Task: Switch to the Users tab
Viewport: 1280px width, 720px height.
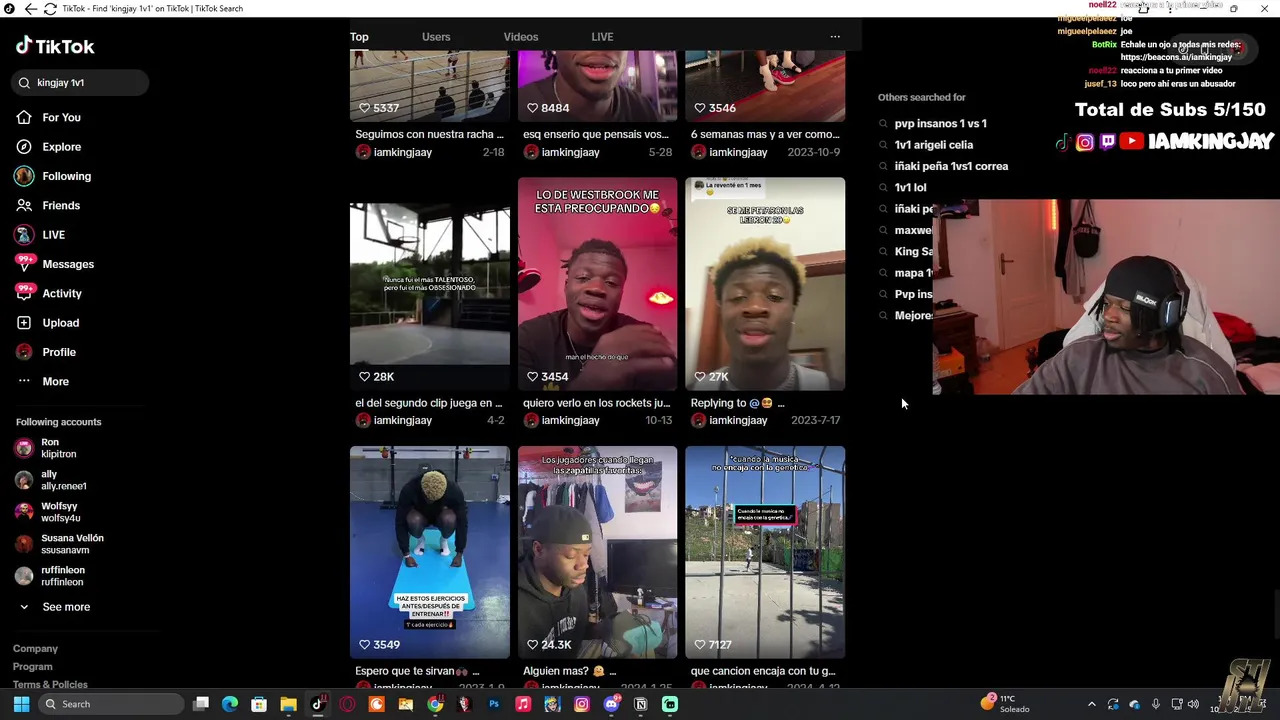Action: [436, 37]
